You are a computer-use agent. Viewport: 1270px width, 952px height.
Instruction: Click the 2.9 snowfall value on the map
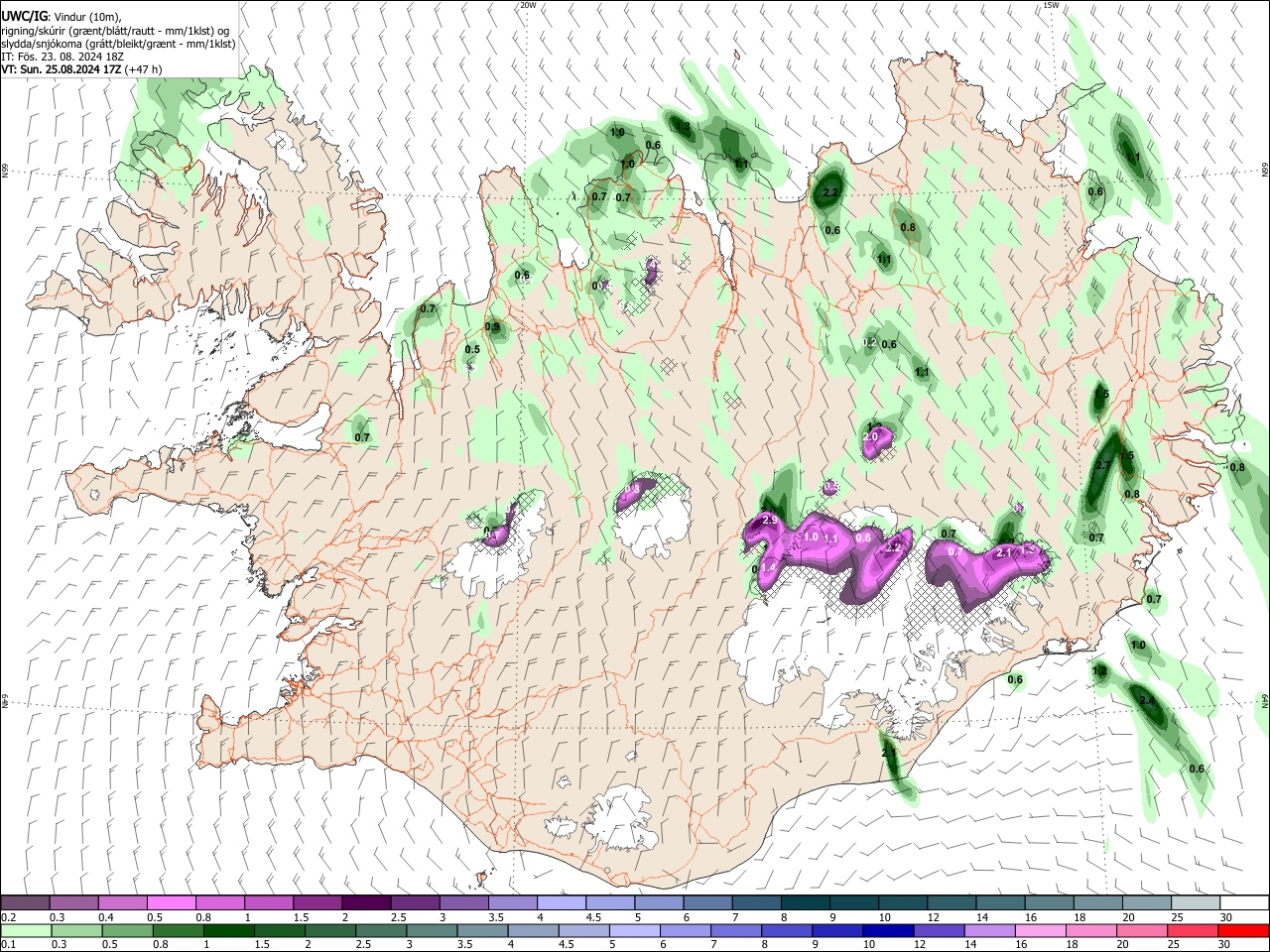pos(769,521)
